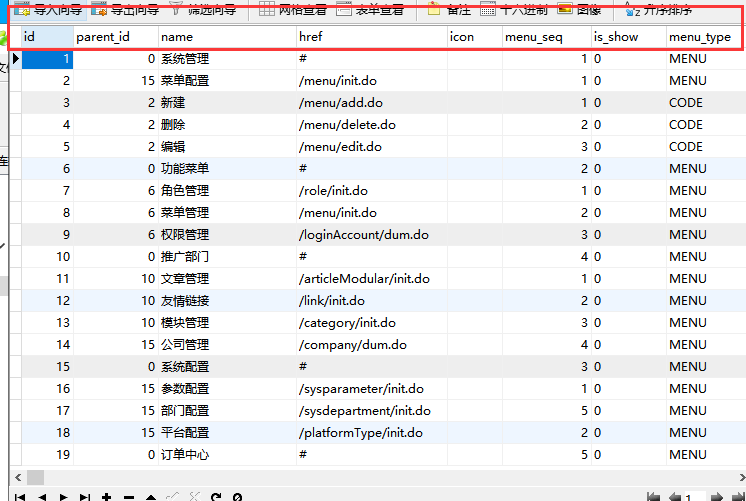The image size is (746, 501).
Task: Click the /link/init.do href cell
Action: (372, 300)
